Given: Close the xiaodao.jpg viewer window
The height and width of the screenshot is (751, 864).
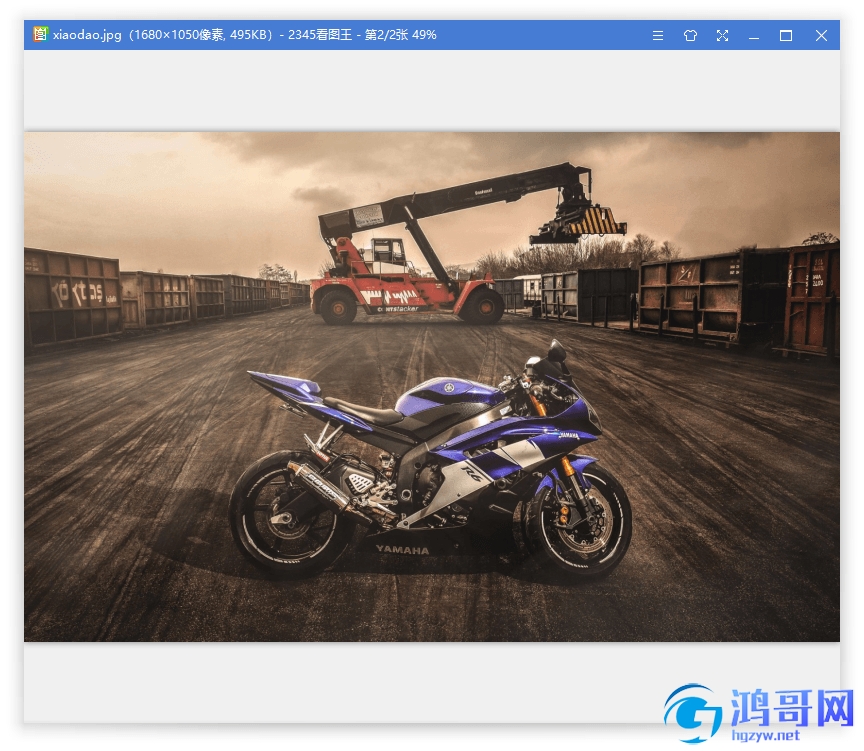Looking at the screenshot, I should [821, 36].
